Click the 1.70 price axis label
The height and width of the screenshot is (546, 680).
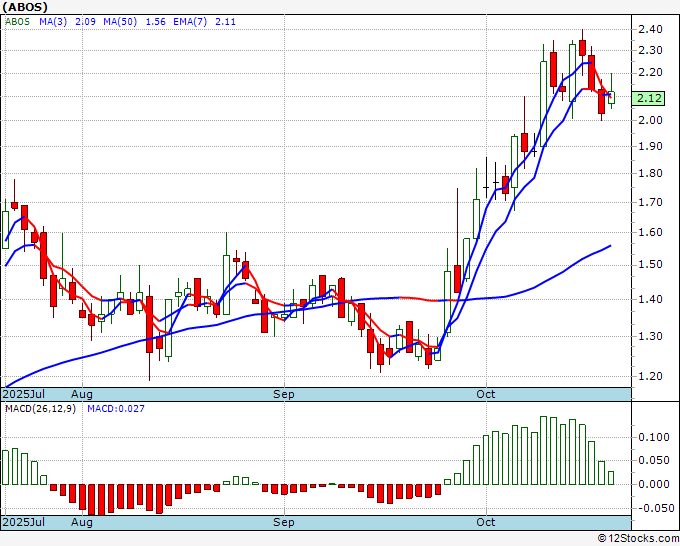[650, 202]
